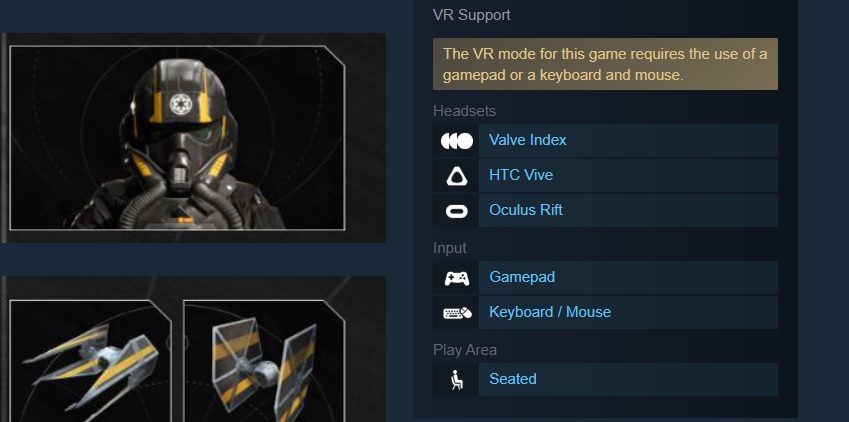Click the gamepad controller icon
The image size is (849, 422).
point(456,278)
